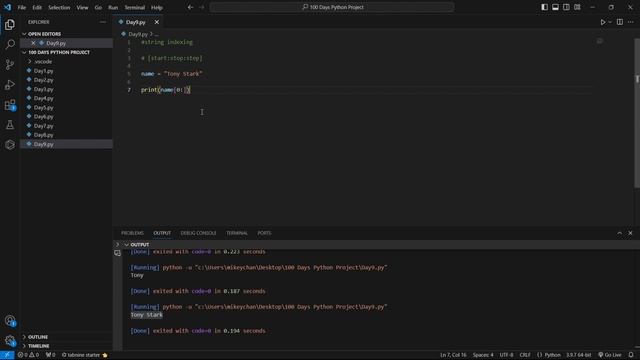The image size is (640, 360).
Task: Open the Selection menu
Action: click(x=59, y=7)
